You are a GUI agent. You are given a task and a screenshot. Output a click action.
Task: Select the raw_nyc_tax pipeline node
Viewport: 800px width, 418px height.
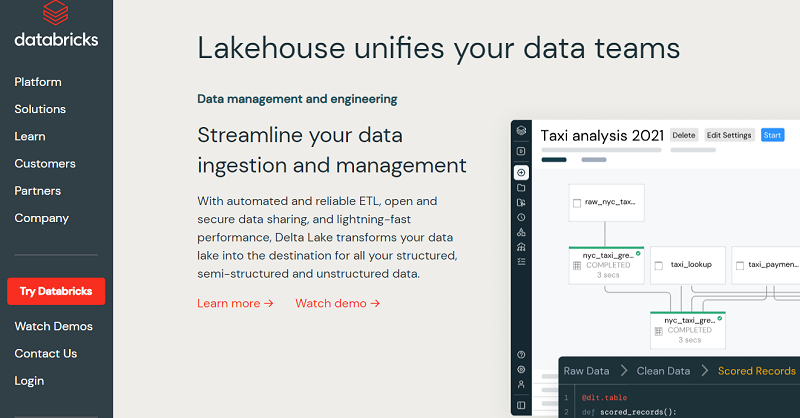[607, 203]
